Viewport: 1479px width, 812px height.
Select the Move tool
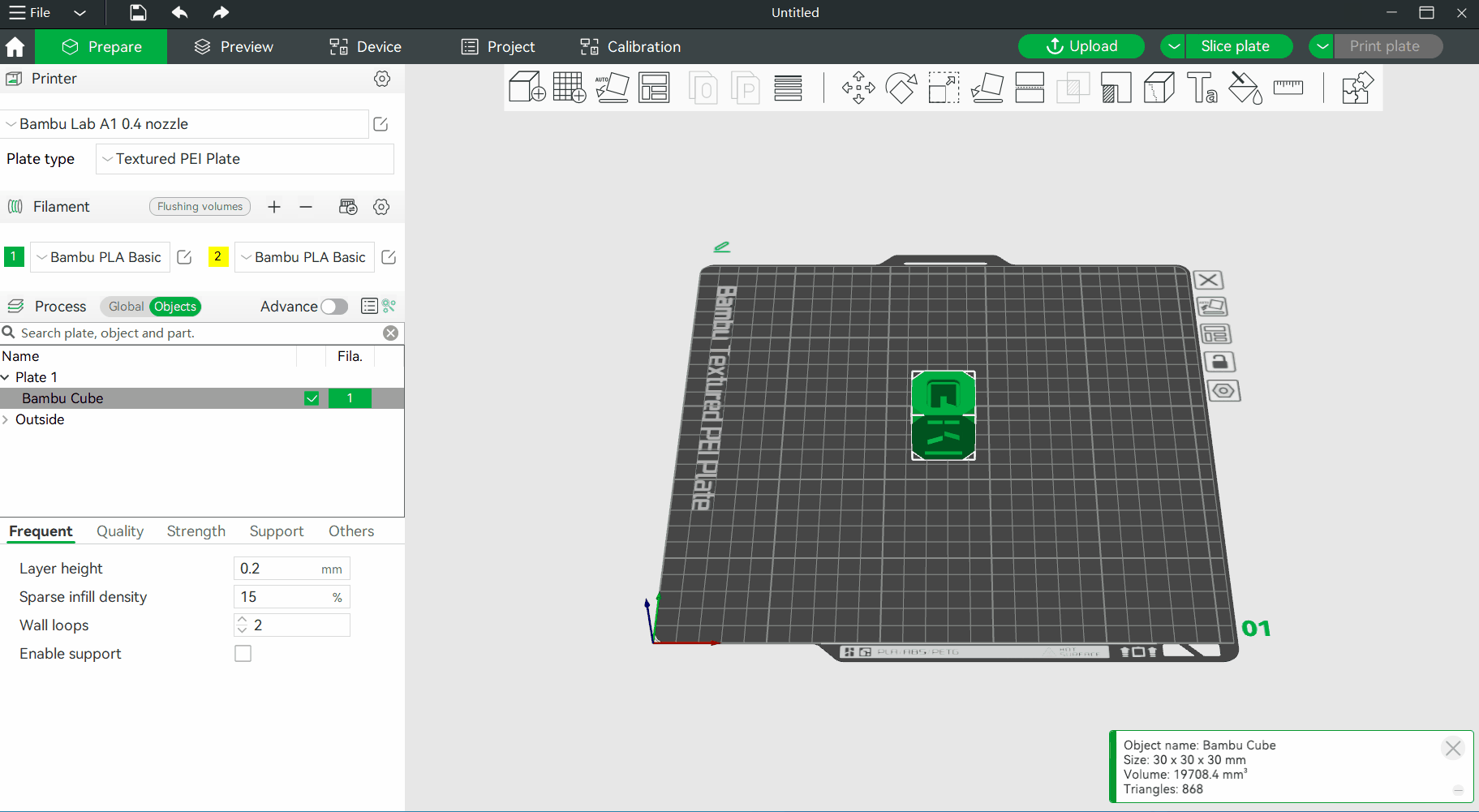point(858,88)
